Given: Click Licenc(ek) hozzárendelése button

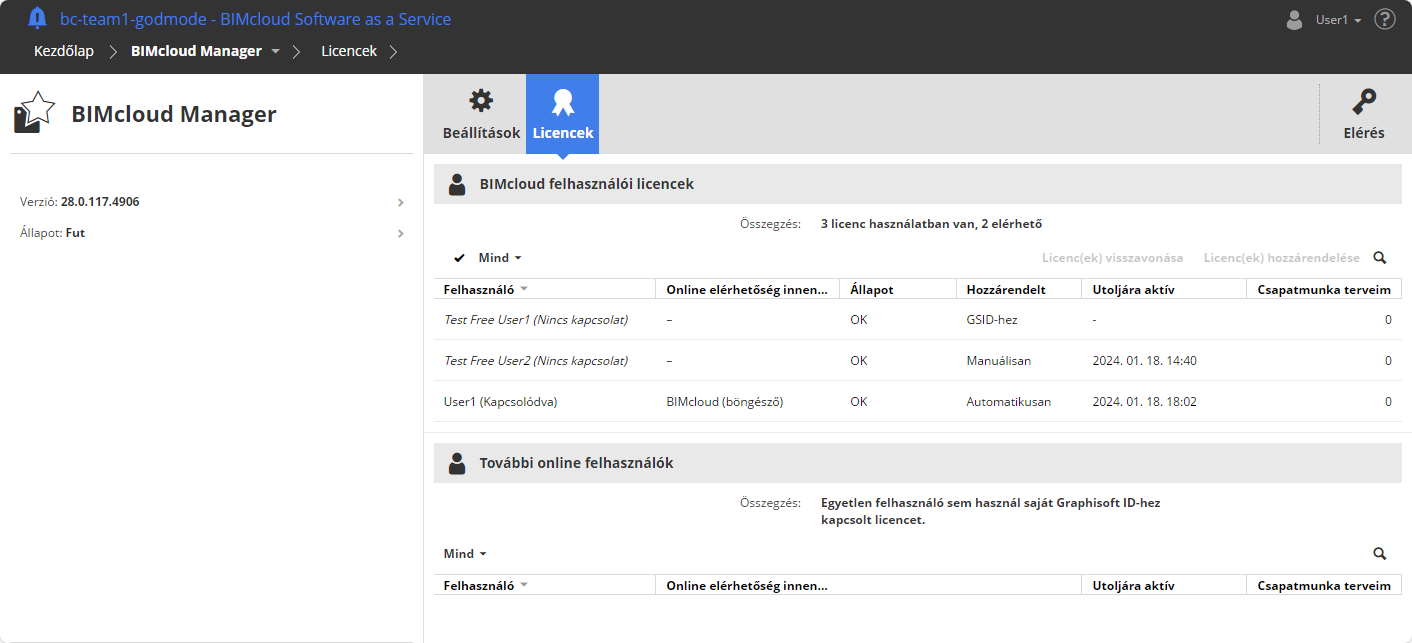Looking at the screenshot, I should 1281,258.
